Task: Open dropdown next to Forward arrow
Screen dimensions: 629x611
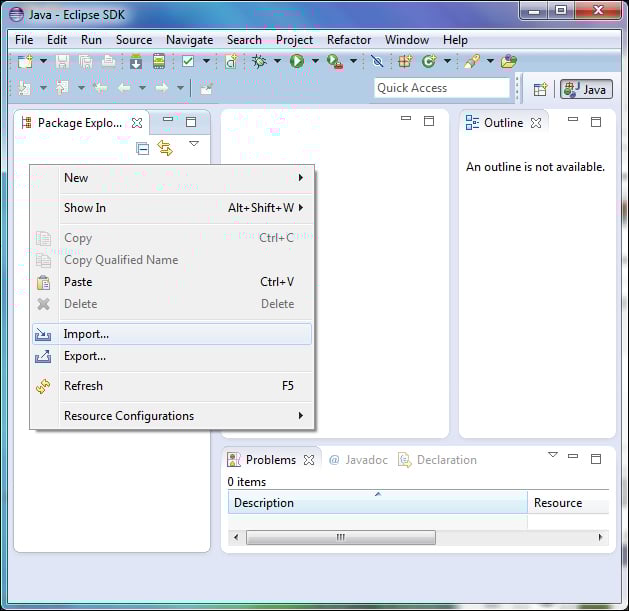Action: click(x=181, y=87)
